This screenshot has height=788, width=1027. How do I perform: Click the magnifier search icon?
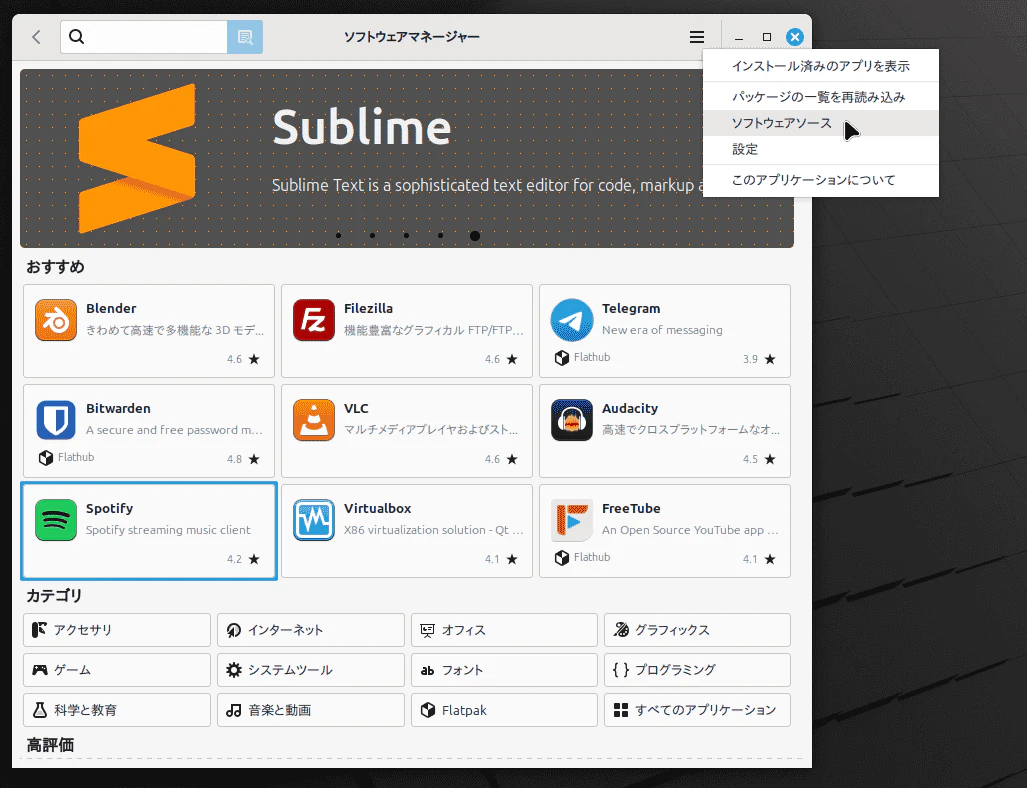[x=77, y=37]
